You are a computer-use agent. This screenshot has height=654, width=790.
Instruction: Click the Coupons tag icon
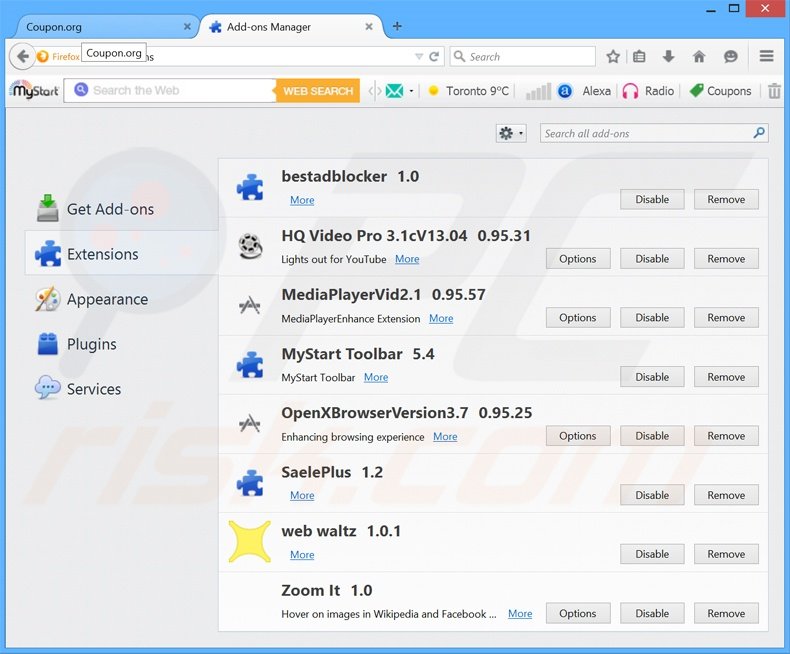tap(697, 91)
